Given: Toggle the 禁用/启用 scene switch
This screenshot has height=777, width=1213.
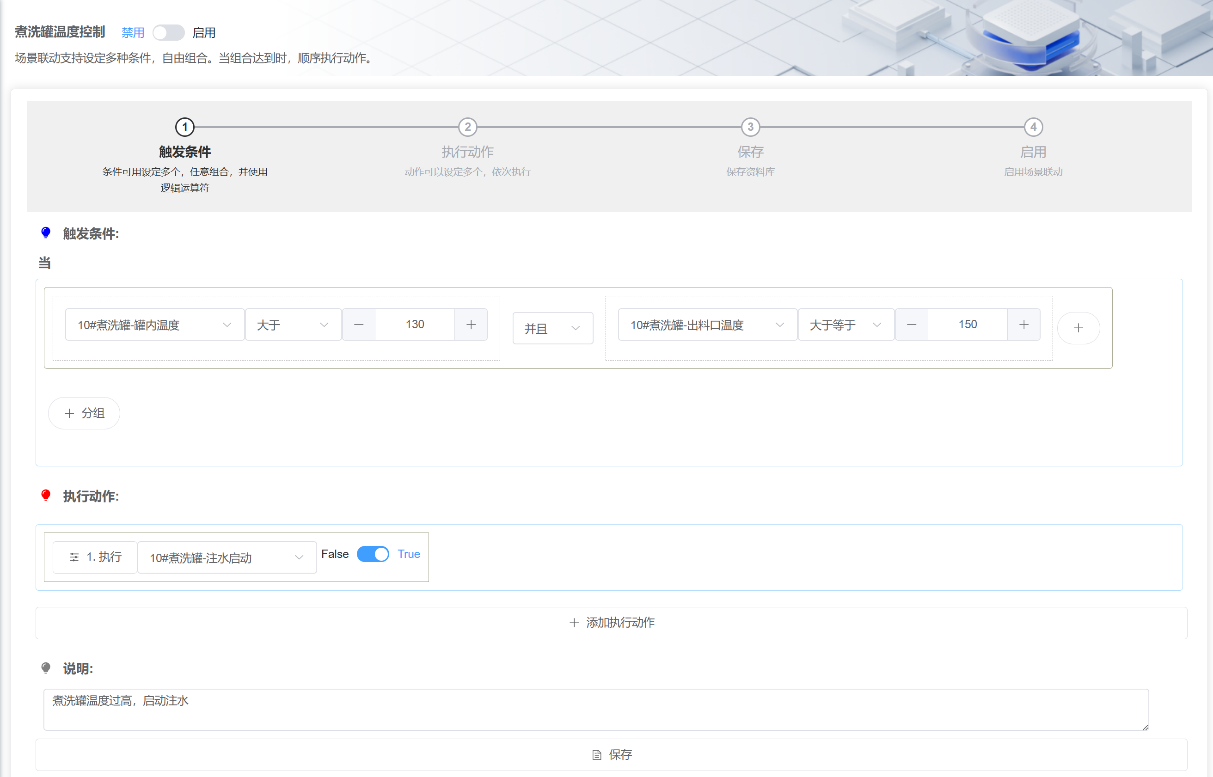Looking at the screenshot, I should pyautogui.click(x=168, y=33).
